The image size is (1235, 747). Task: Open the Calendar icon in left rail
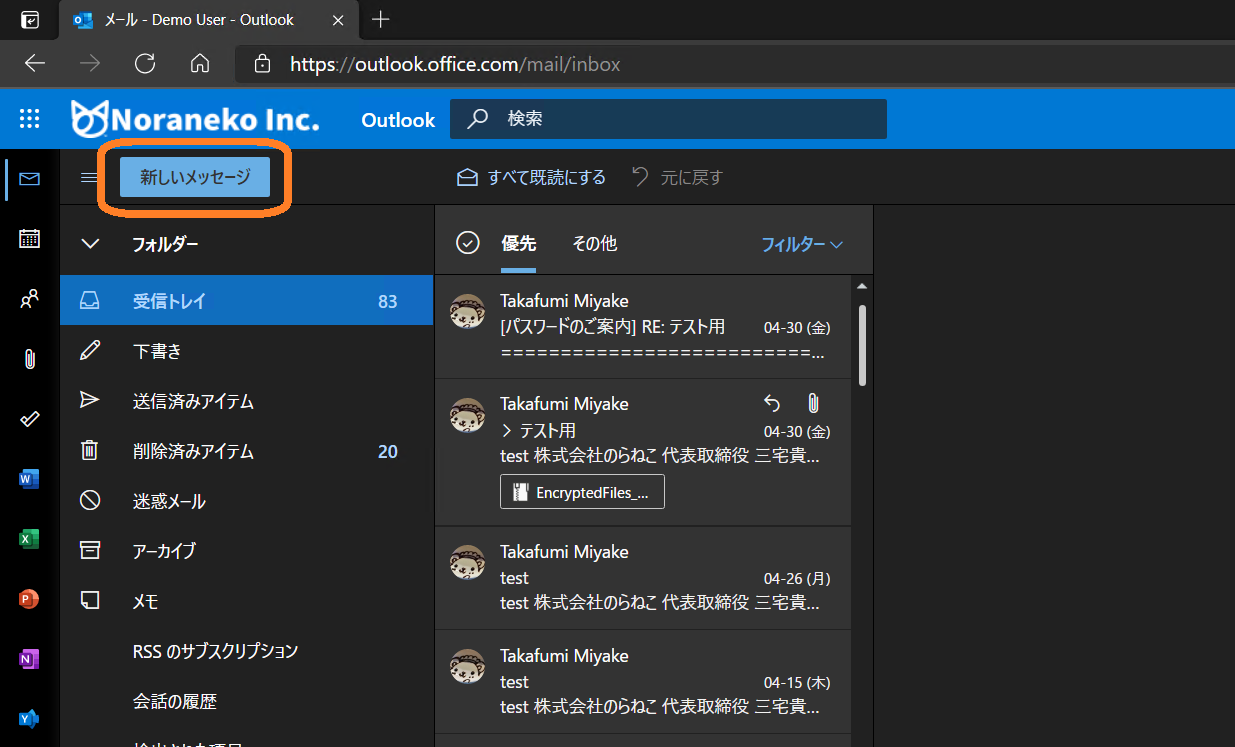point(29,238)
